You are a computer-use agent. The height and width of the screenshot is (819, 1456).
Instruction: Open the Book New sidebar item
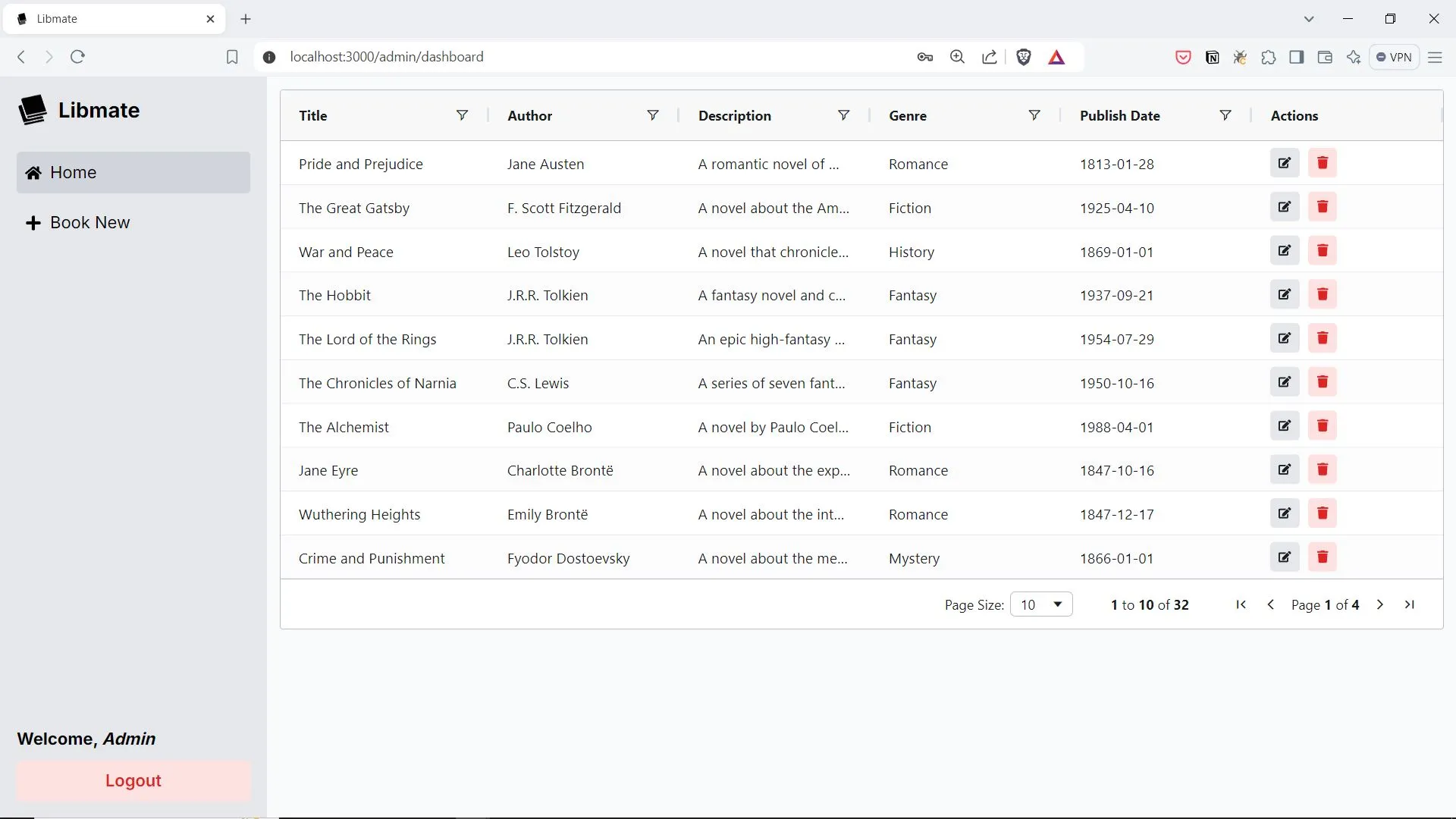(x=133, y=222)
